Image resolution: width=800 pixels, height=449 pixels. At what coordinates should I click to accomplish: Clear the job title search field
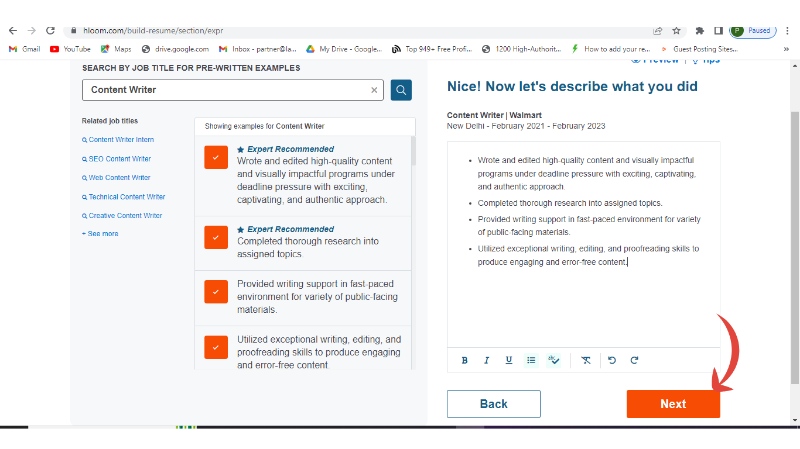375,90
